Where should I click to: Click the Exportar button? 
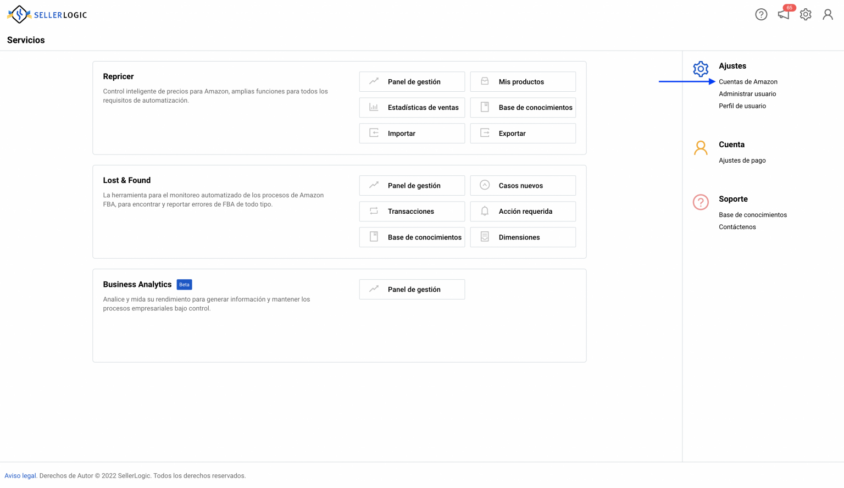[x=523, y=133]
